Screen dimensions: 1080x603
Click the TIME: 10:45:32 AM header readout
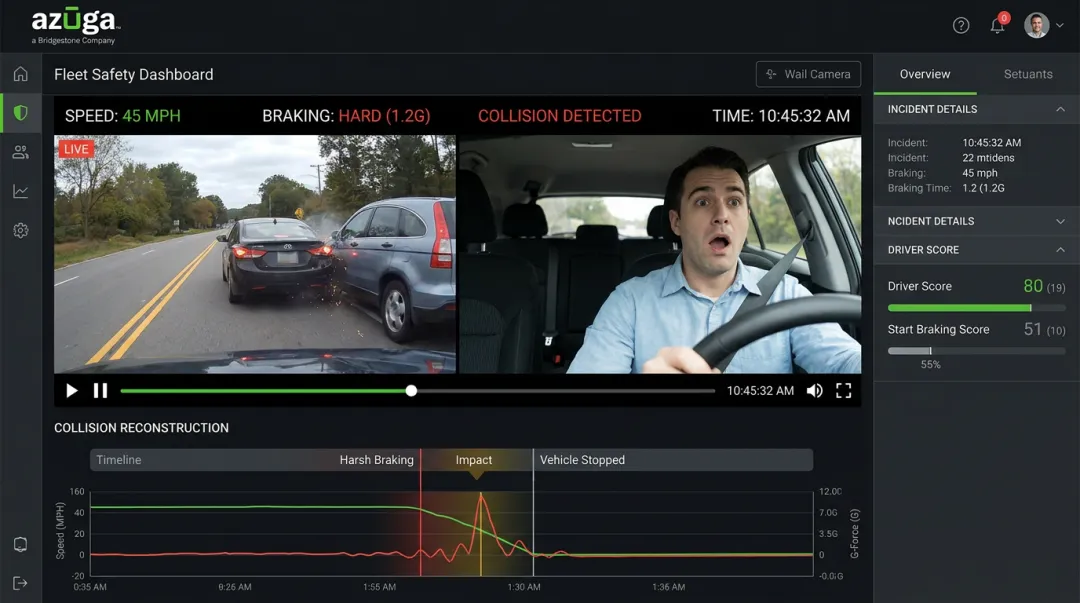(781, 116)
